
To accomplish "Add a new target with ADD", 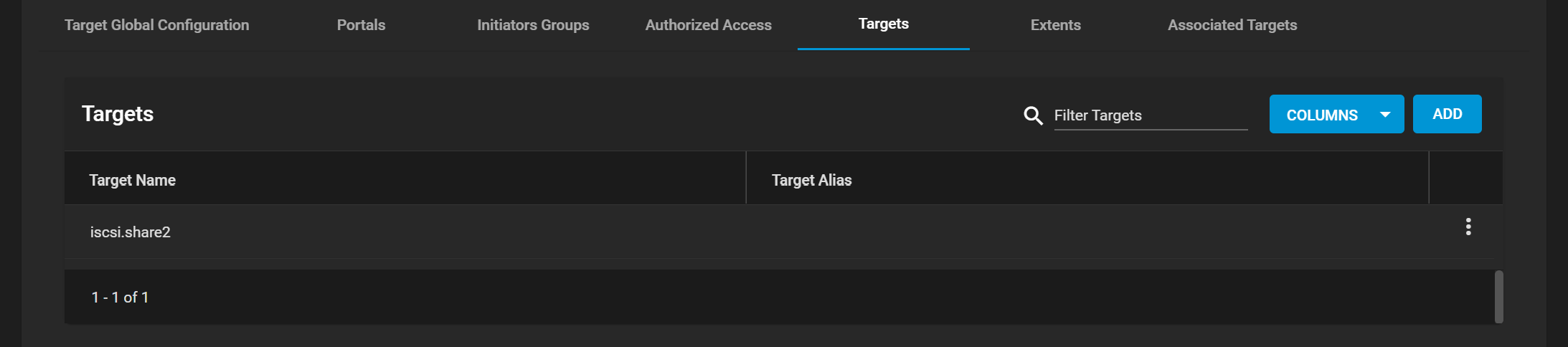I will tap(1447, 114).
